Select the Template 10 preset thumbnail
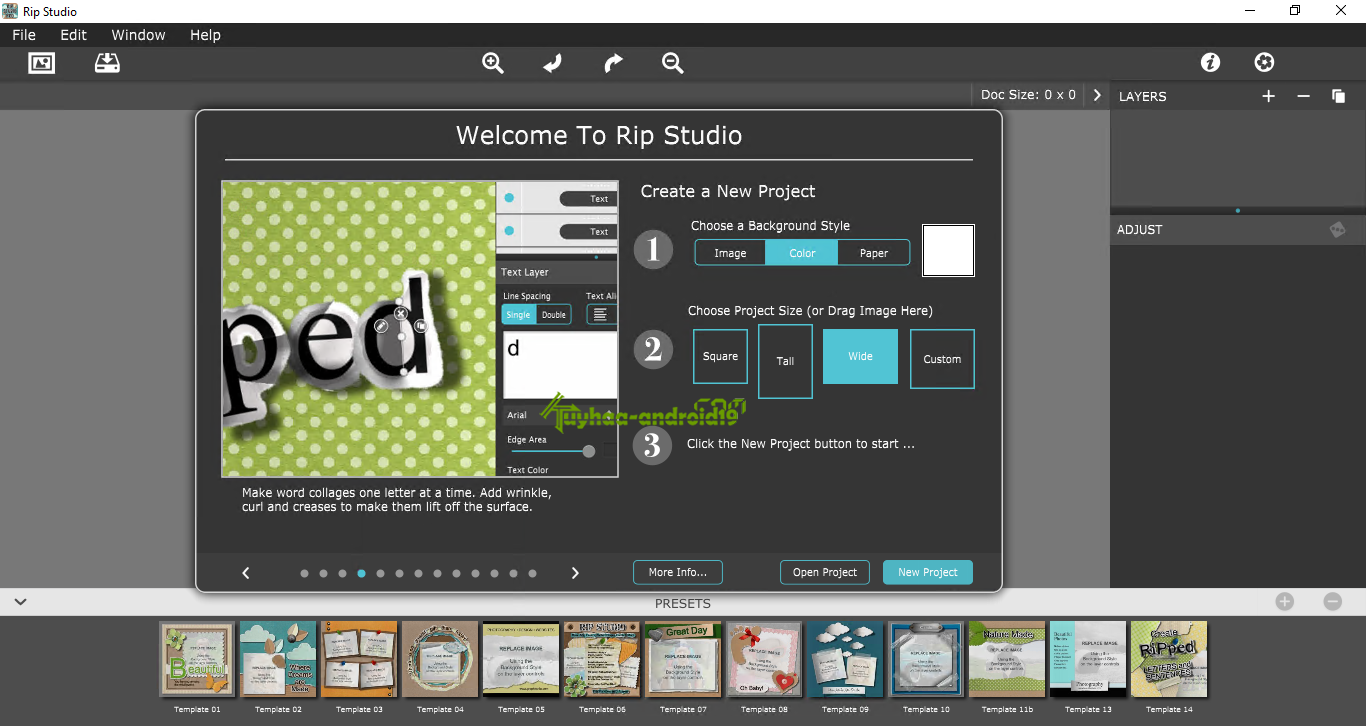1366x726 pixels. click(x=926, y=659)
